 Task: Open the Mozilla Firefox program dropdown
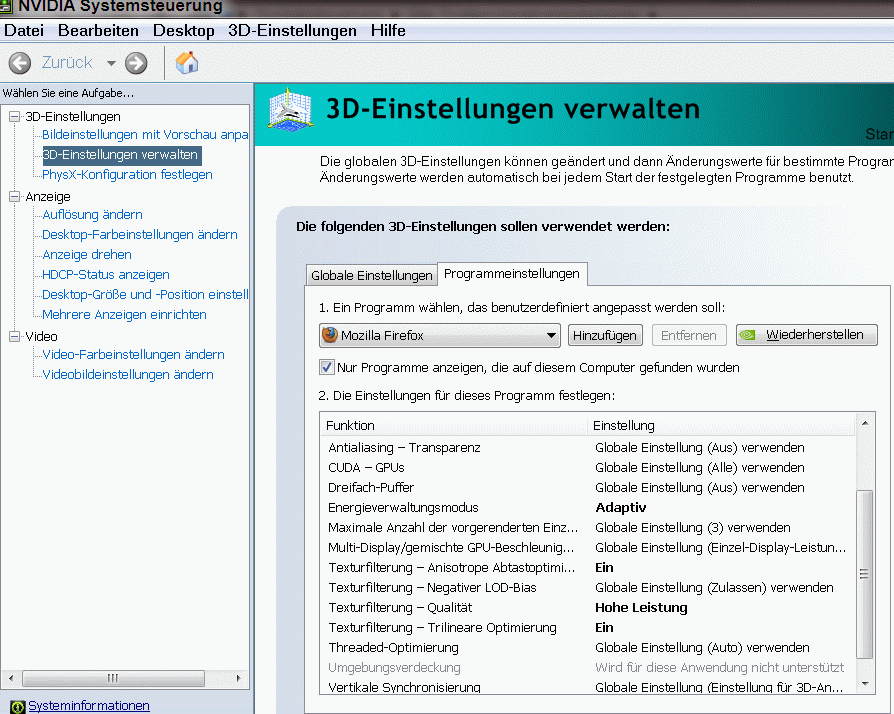[440, 335]
